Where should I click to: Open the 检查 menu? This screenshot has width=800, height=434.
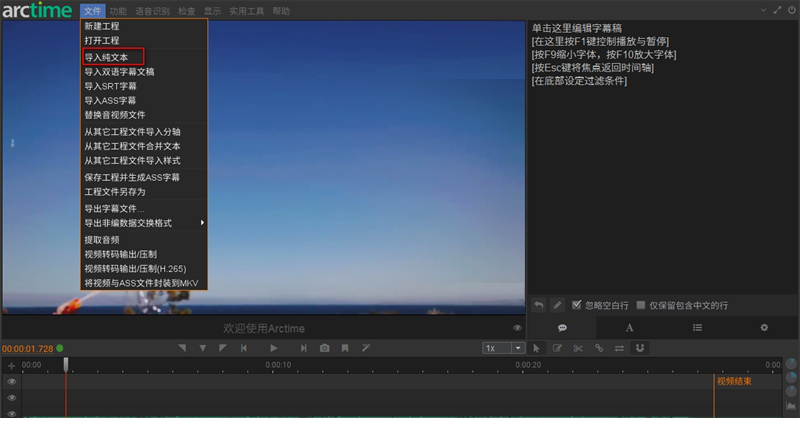[187, 11]
